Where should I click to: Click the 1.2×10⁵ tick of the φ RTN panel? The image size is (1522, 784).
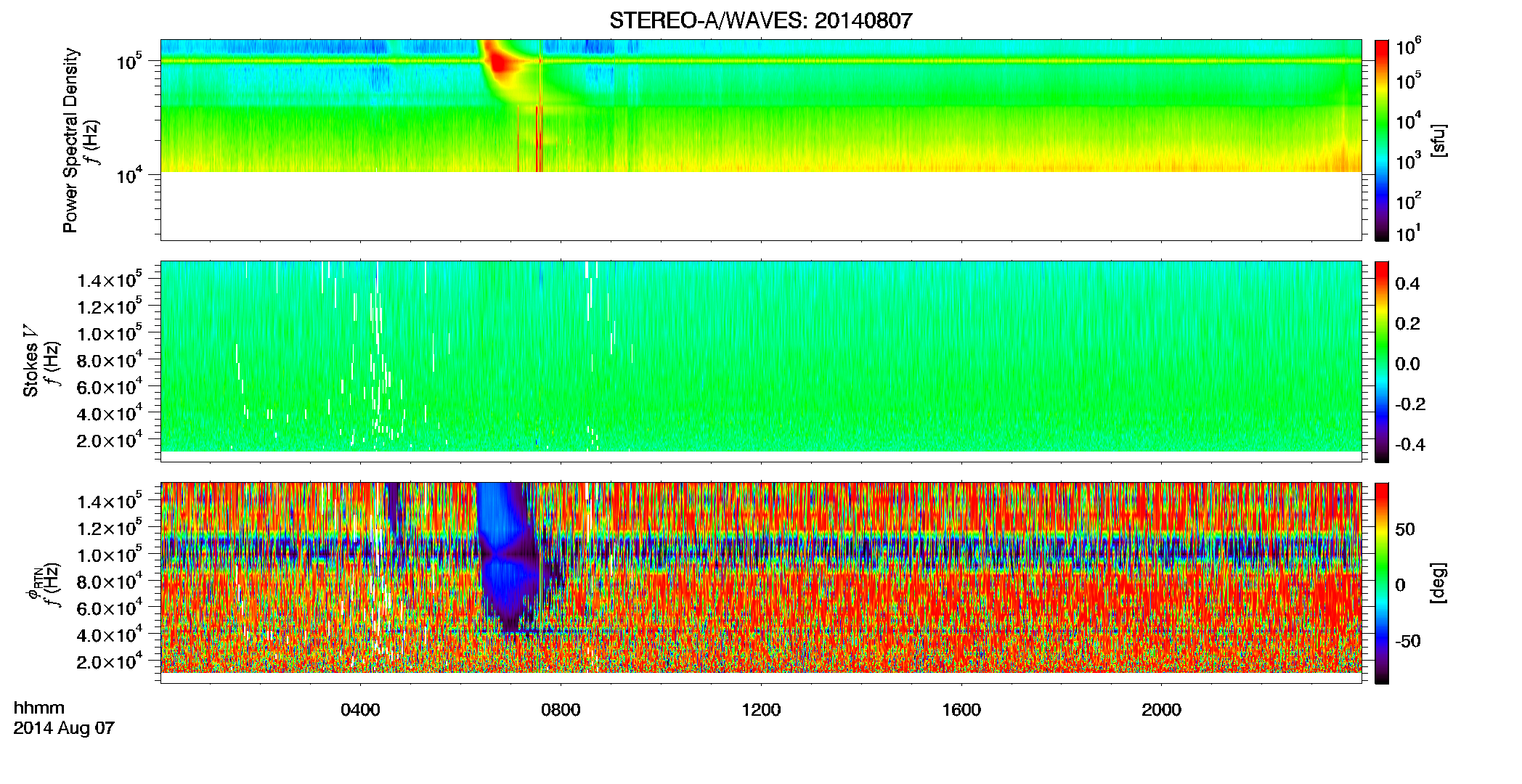tap(110, 528)
